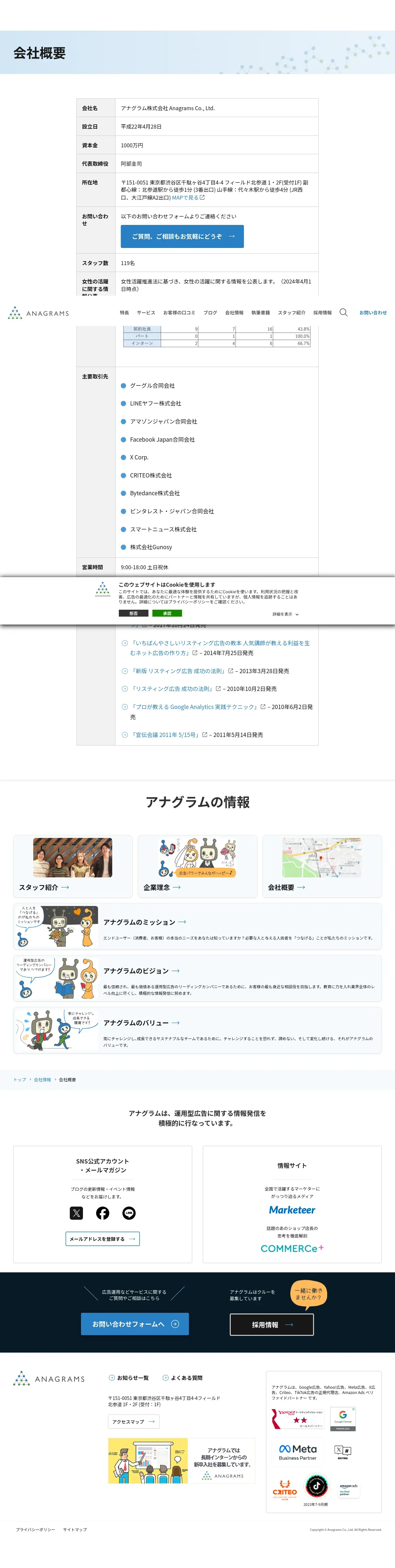Open the 新版 リスティング広告 成功の法則 book link
This screenshot has width=395, height=1568.
(178, 671)
